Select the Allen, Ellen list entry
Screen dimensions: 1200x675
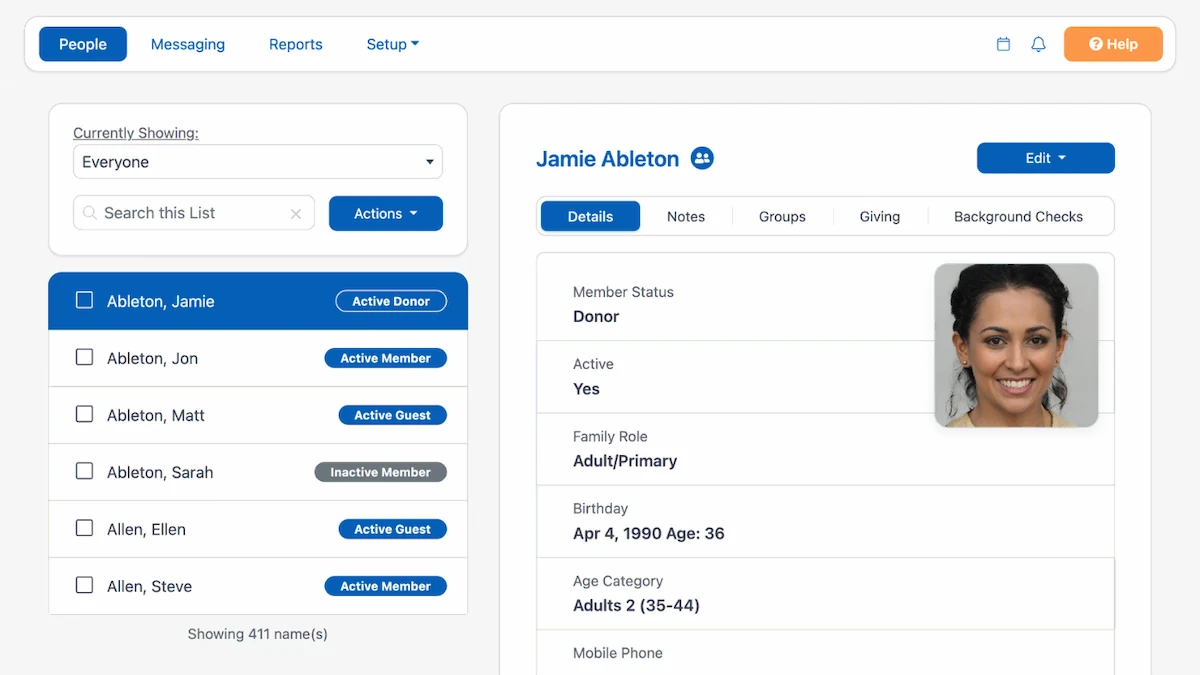tap(258, 529)
